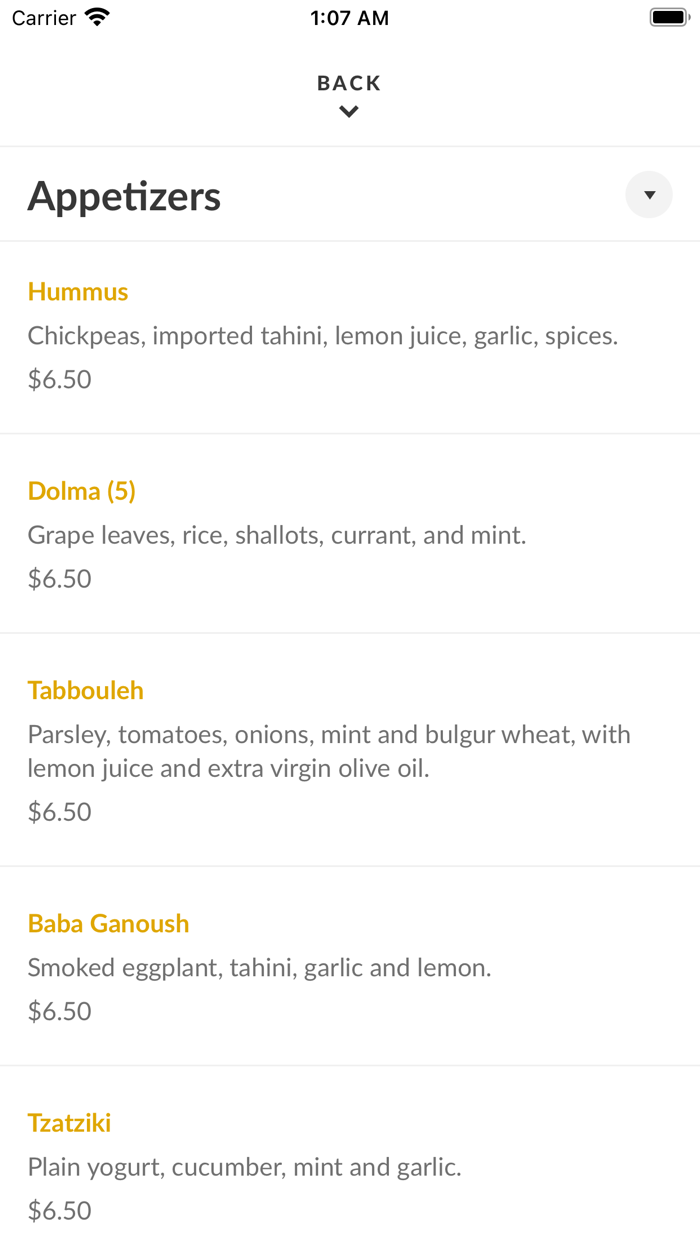Collapse the menu using the down chevron
This screenshot has height=1244, width=700.
tap(348, 111)
